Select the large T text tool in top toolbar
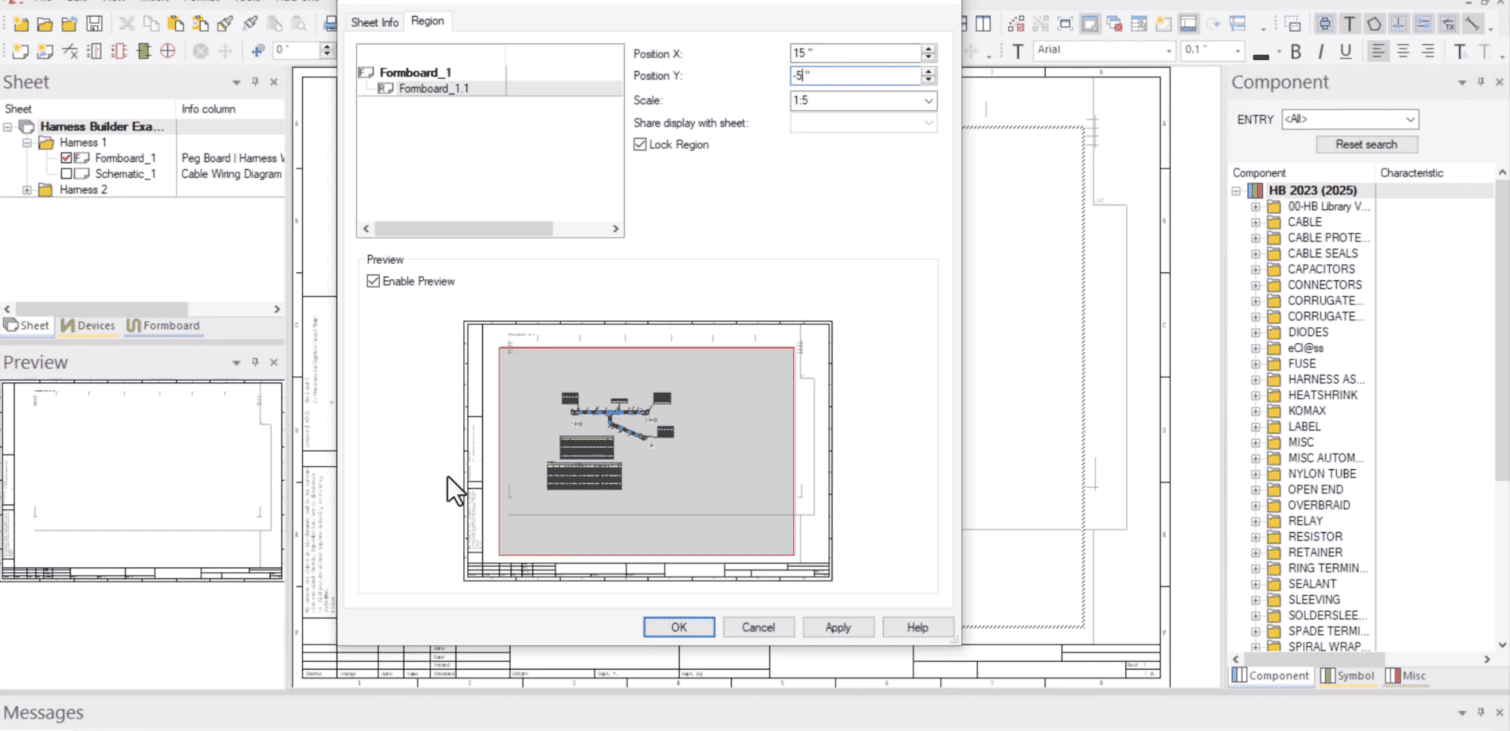Viewport: 1510px width, 731px height. 1350,24
